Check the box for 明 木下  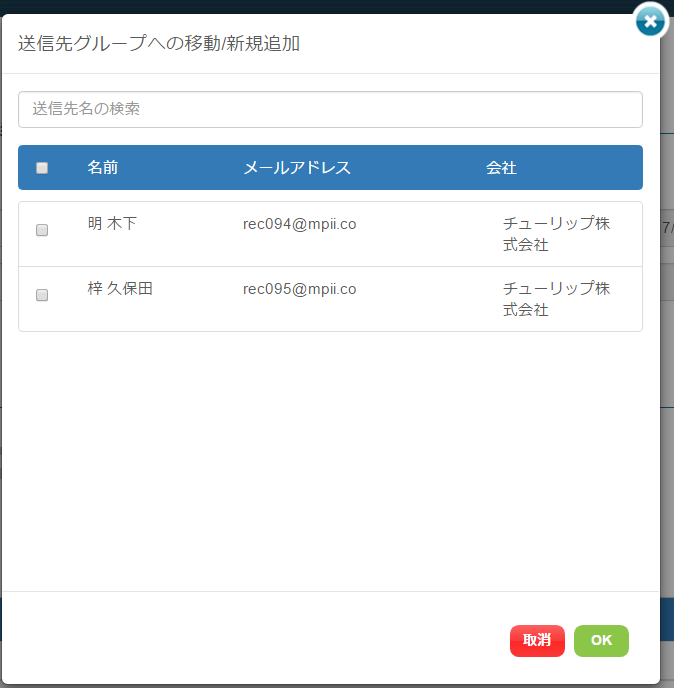[42, 230]
